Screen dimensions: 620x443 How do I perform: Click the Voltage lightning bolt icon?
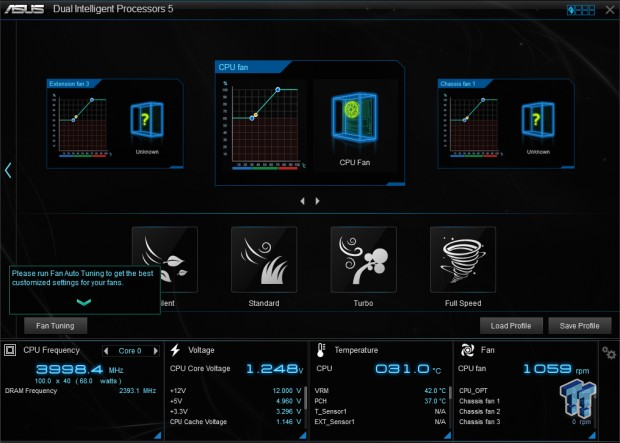(175, 350)
